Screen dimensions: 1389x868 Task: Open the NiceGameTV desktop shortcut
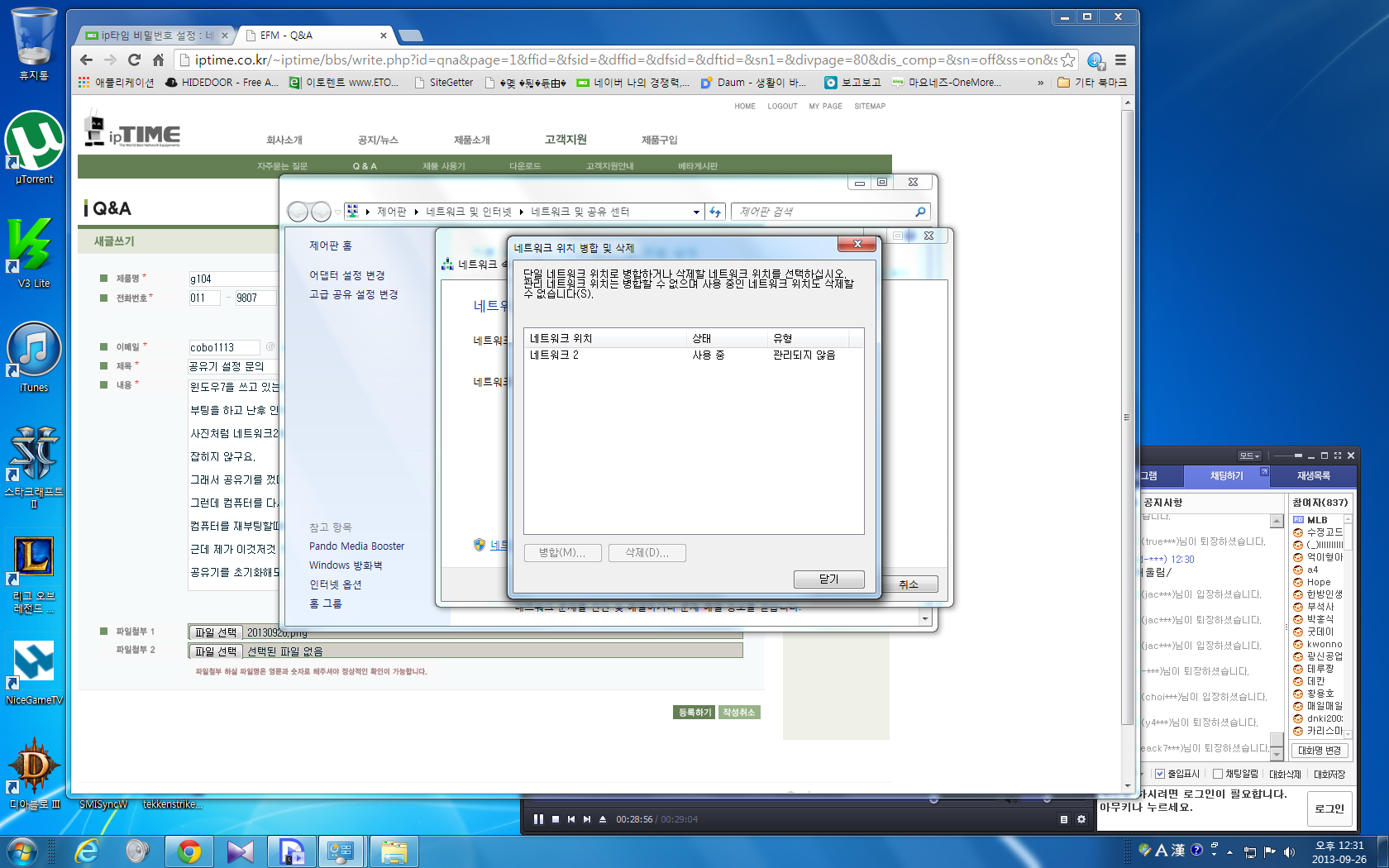pyautogui.click(x=34, y=671)
